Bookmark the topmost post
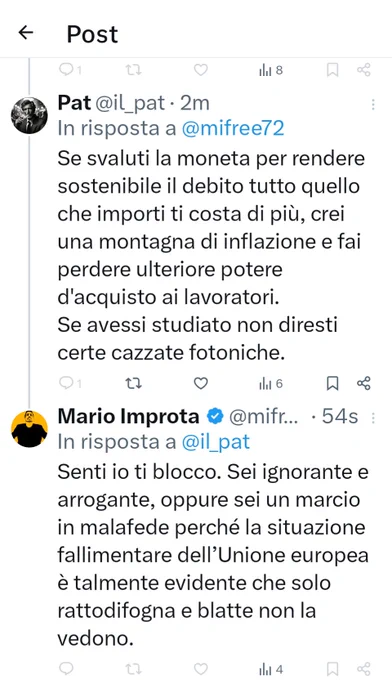The height and width of the screenshot is (680, 392). point(332,70)
